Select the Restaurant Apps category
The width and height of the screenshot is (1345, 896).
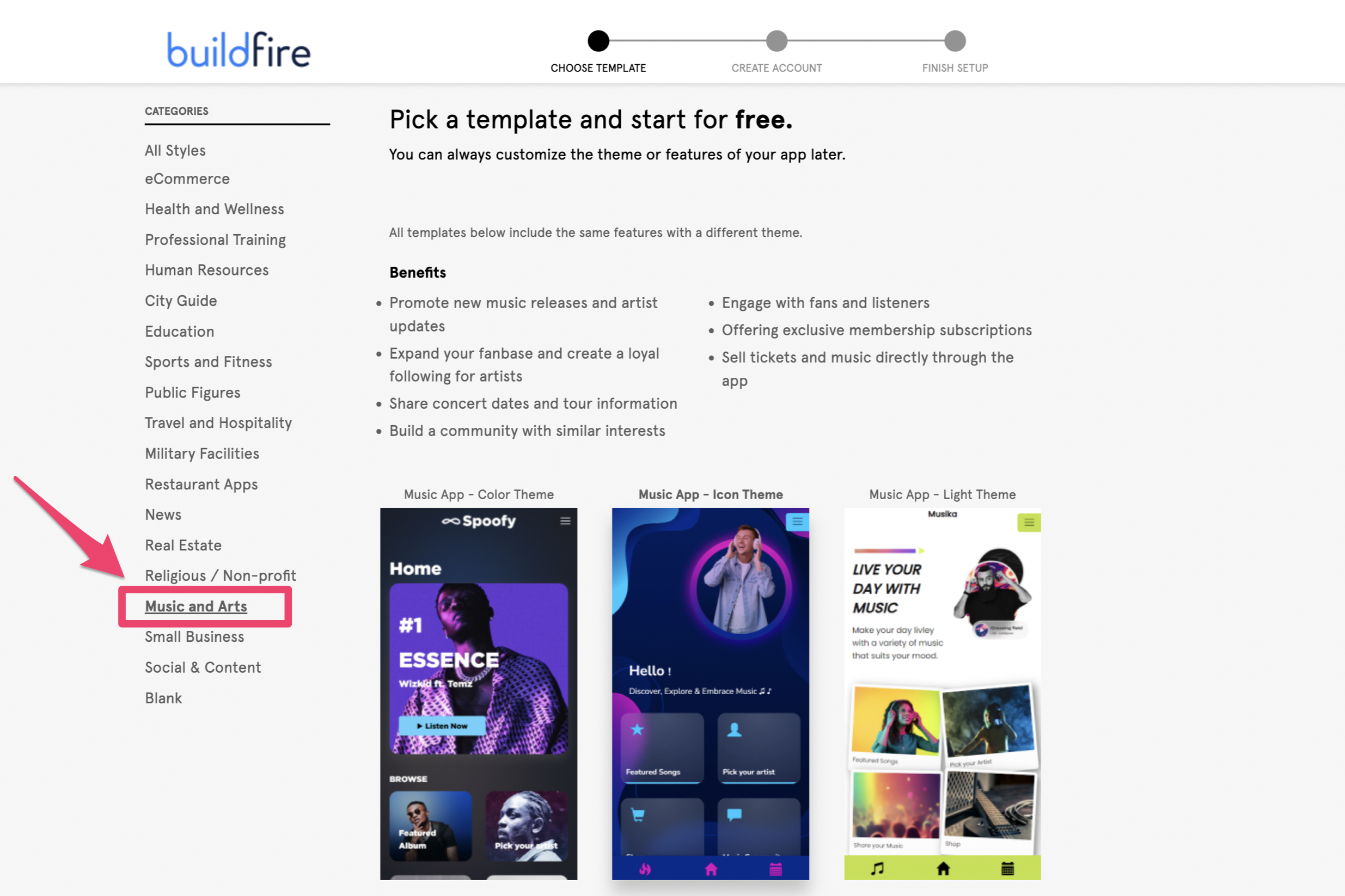pos(201,484)
